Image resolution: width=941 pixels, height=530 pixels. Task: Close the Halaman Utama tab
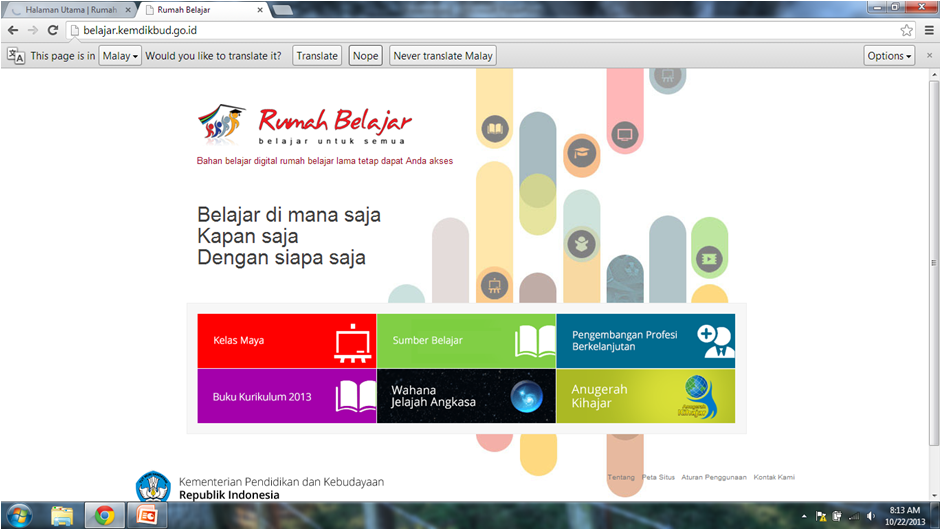click(128, 10)
